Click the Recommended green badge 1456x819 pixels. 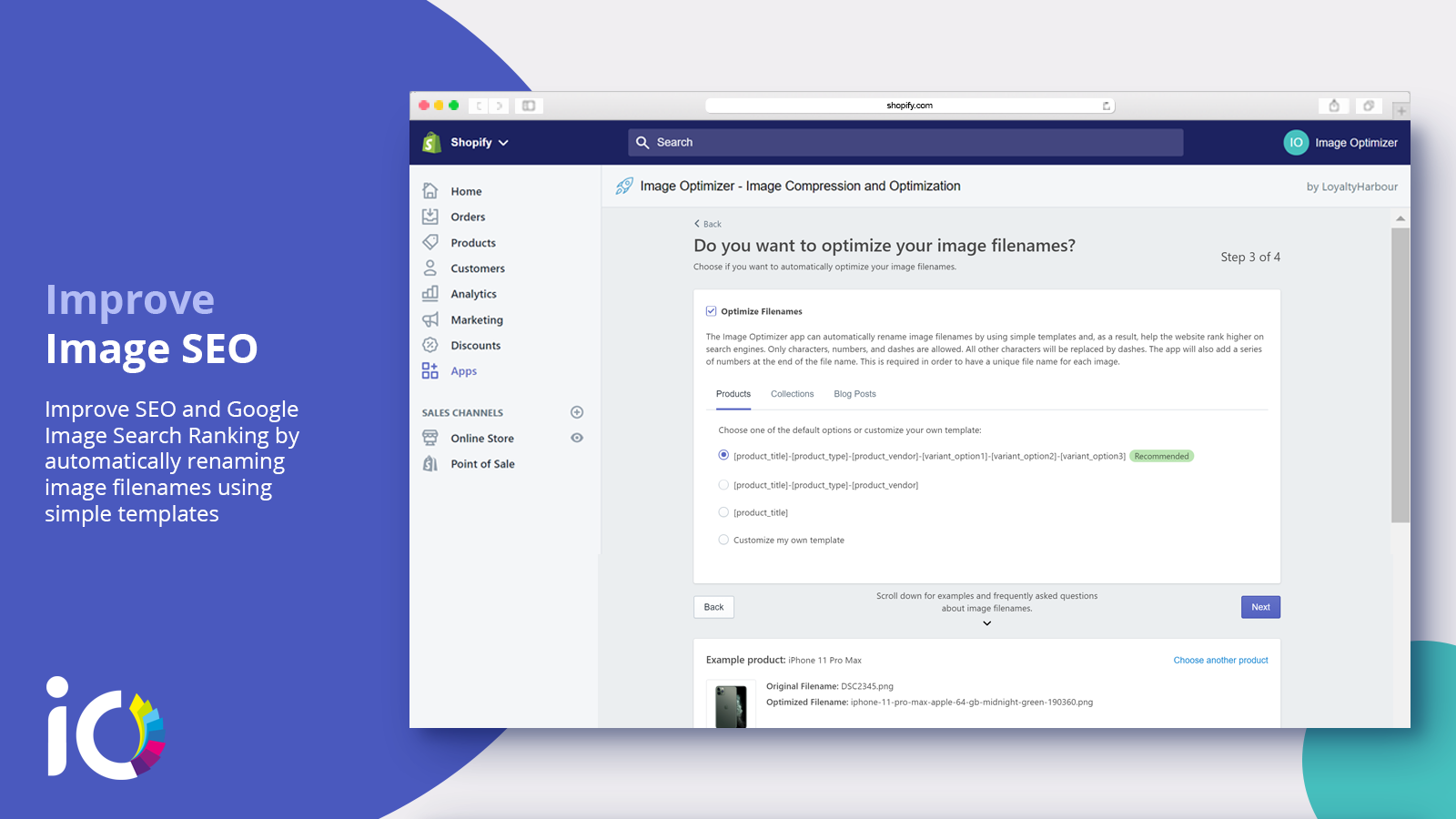point(1161,456)
